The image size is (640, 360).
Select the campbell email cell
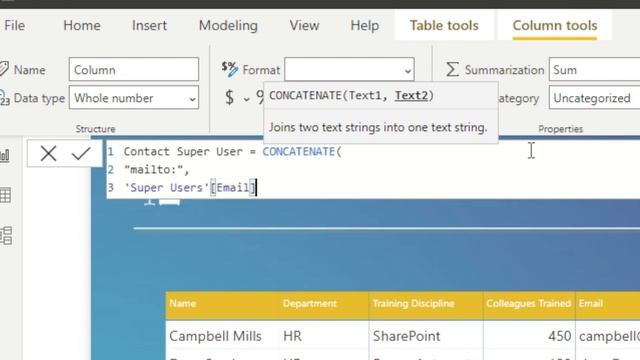pos(609,336)
